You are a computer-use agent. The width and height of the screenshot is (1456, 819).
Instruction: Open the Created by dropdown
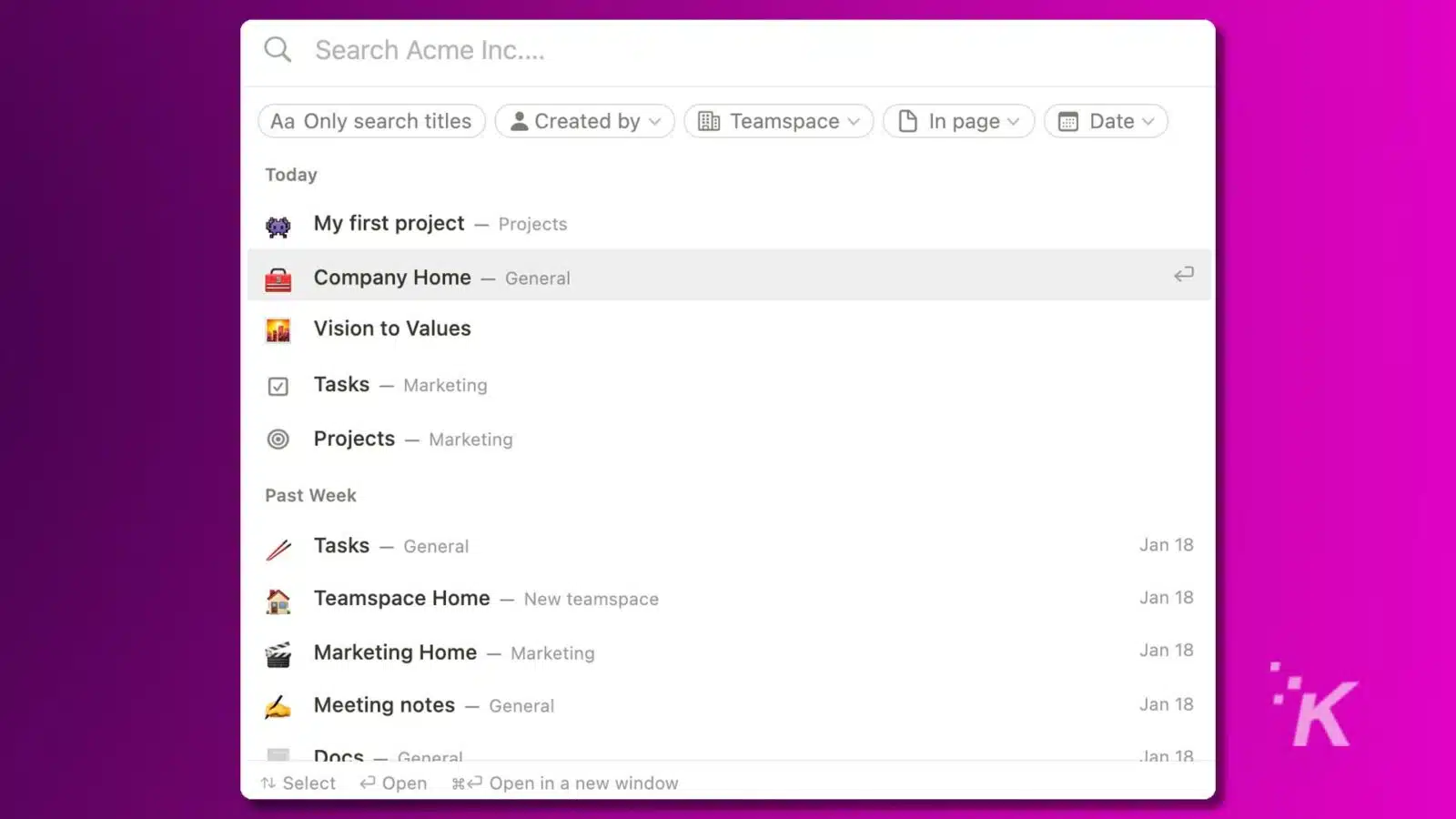point(583,121)
